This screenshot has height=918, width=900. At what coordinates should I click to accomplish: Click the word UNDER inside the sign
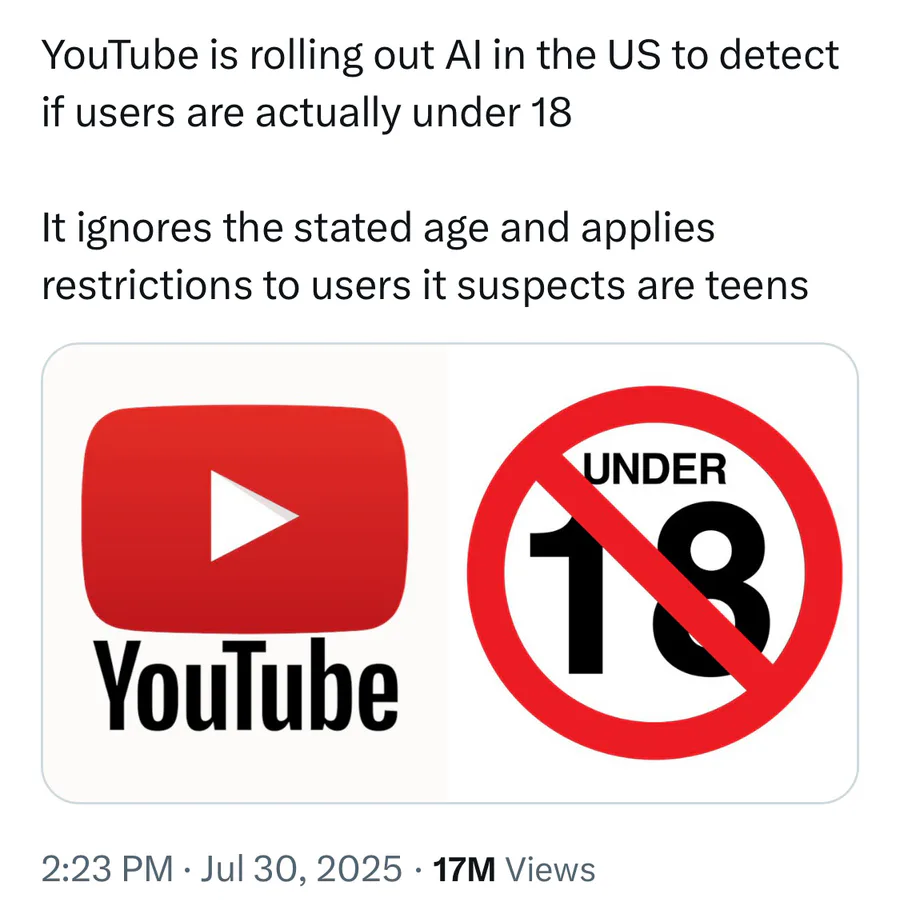(654, 470)
